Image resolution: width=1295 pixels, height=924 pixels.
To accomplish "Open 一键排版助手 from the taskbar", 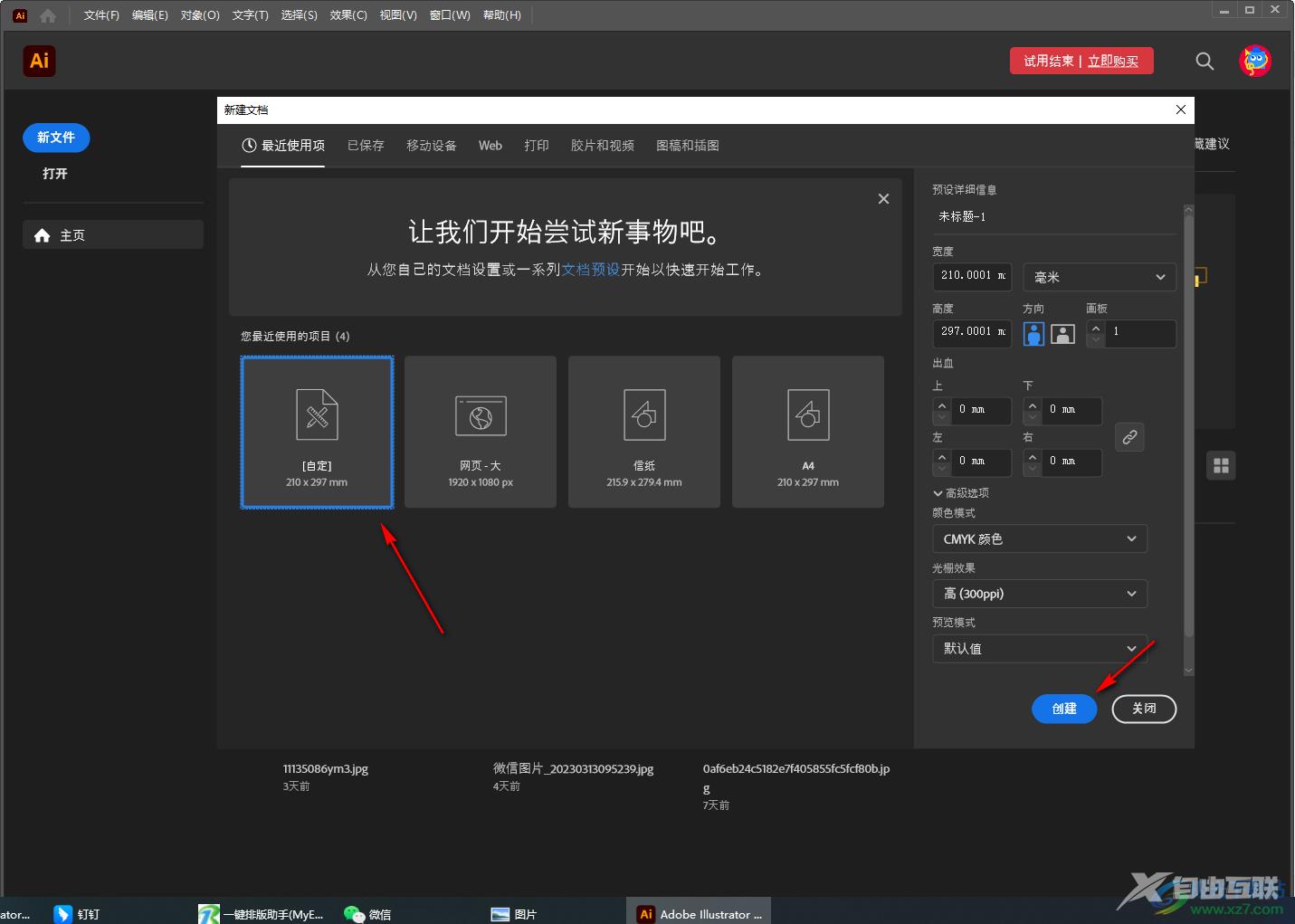I will (262, 914).
